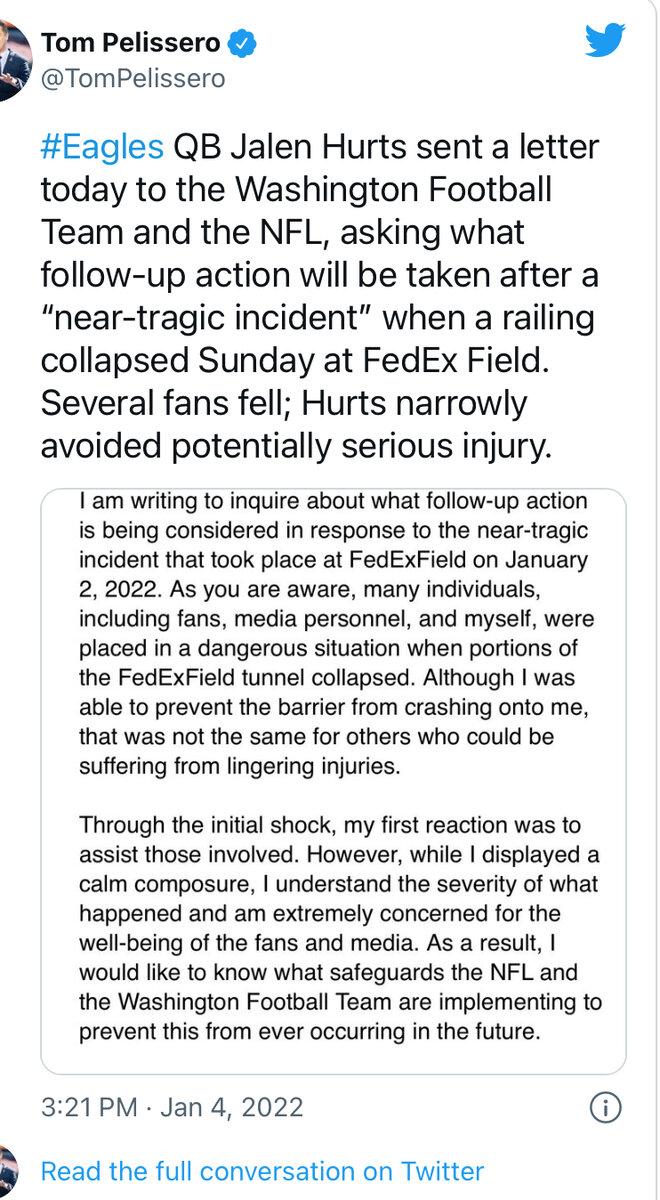Image resolution: width=660 pixels, height=1200 pixels.
Task: Click the Jan 4, 2022 date
Action: [230, 1108]
